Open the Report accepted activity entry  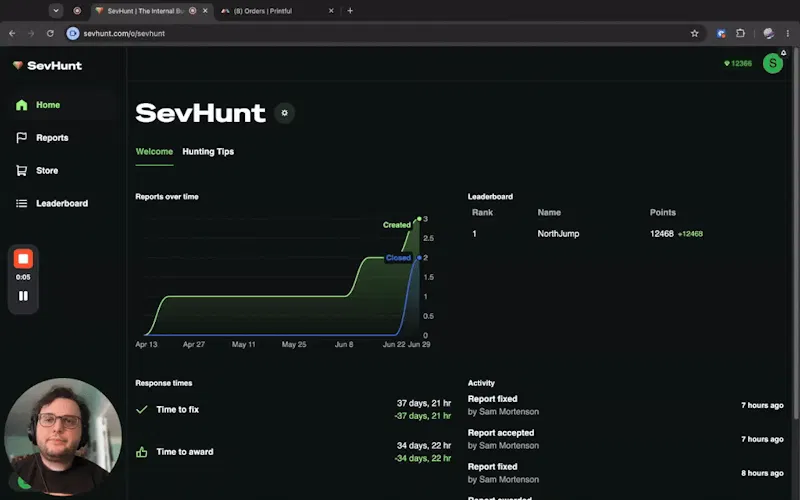tap(626, 439)
